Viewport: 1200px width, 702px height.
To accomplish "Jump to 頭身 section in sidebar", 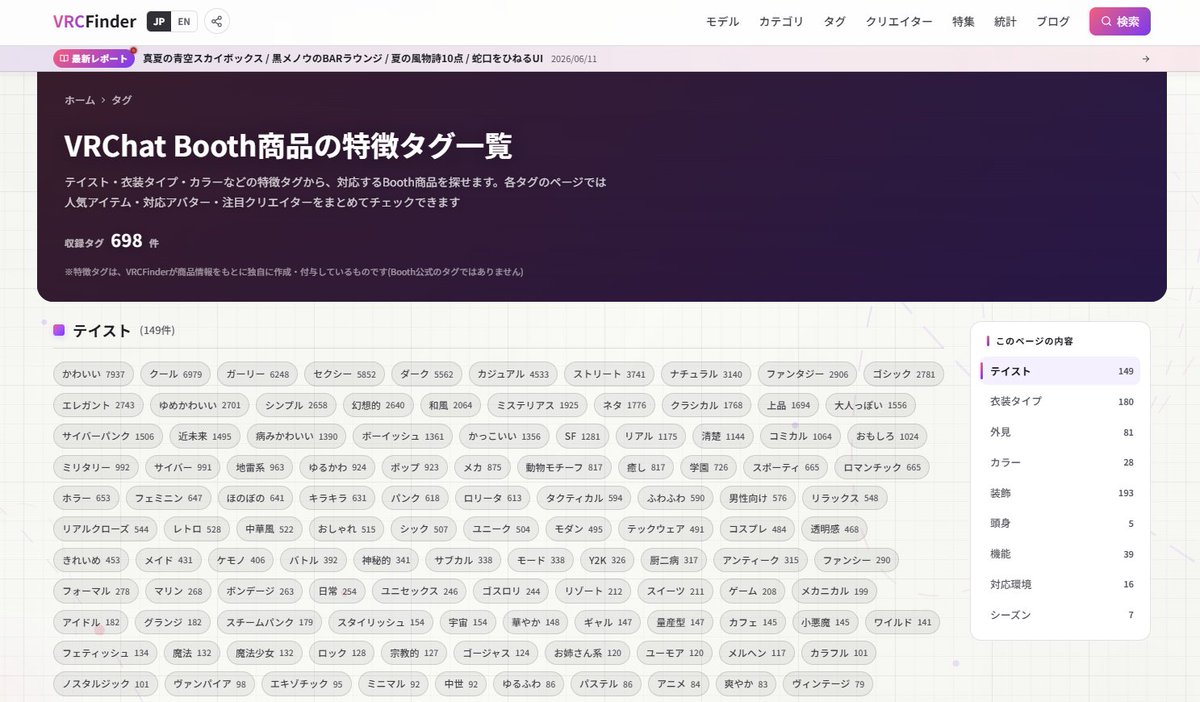I will point(1060,523).
